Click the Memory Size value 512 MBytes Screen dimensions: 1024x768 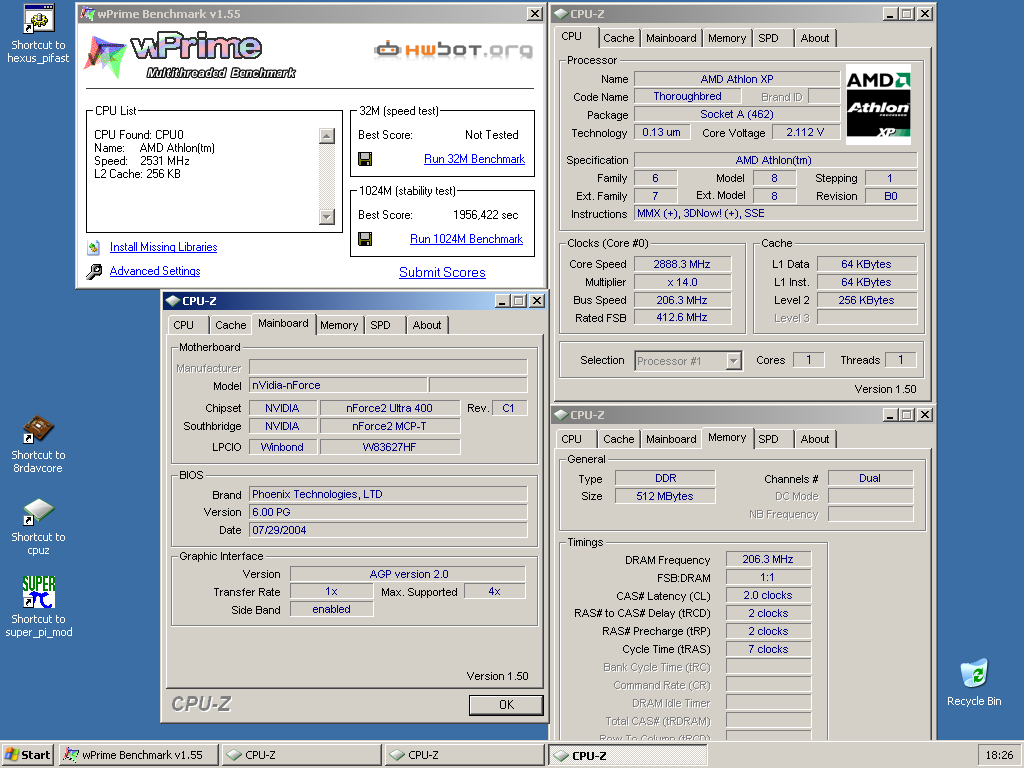pos(665,496)
